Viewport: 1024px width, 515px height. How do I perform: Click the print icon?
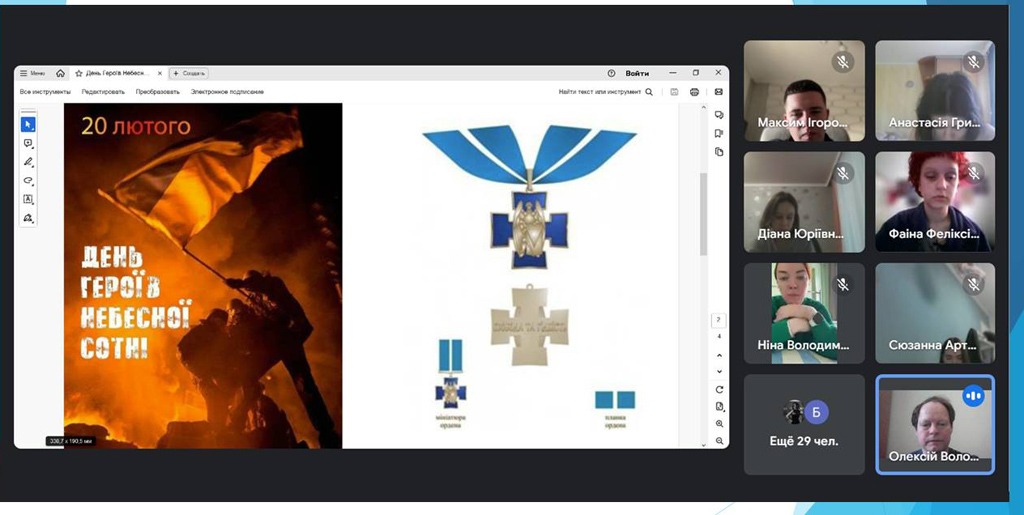coord(694,92)
